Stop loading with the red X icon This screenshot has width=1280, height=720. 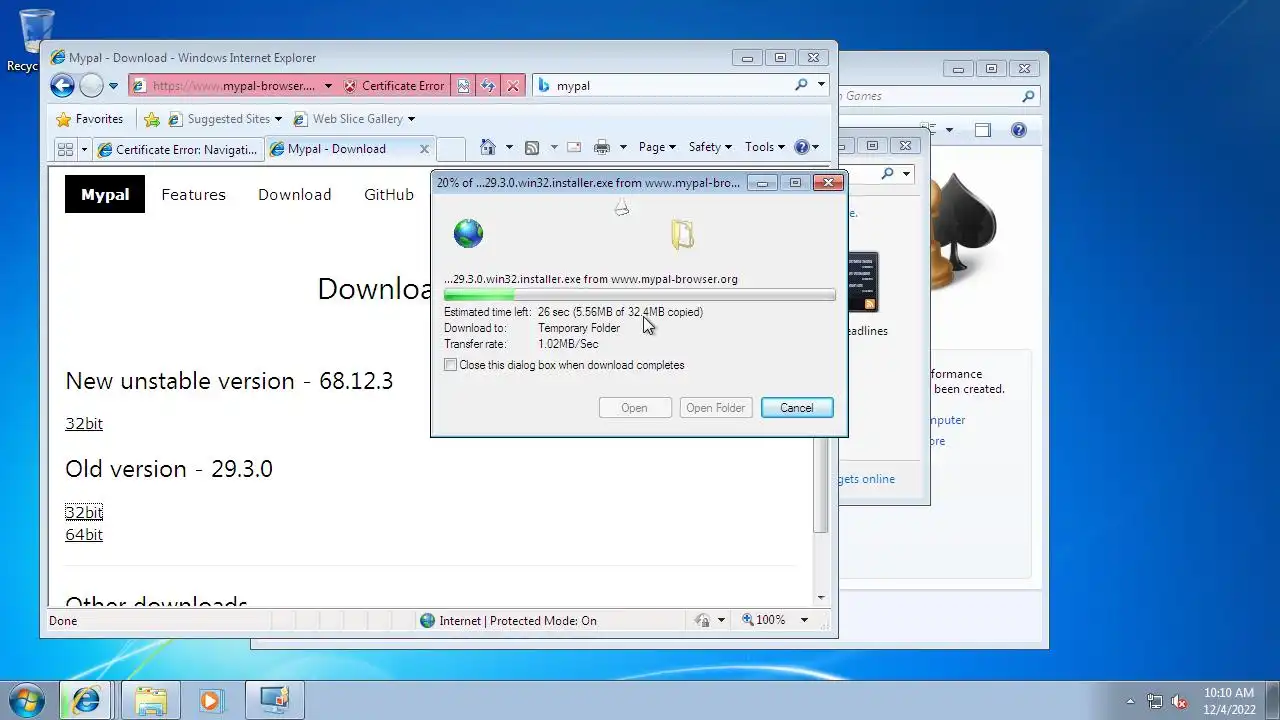[513, 86]
